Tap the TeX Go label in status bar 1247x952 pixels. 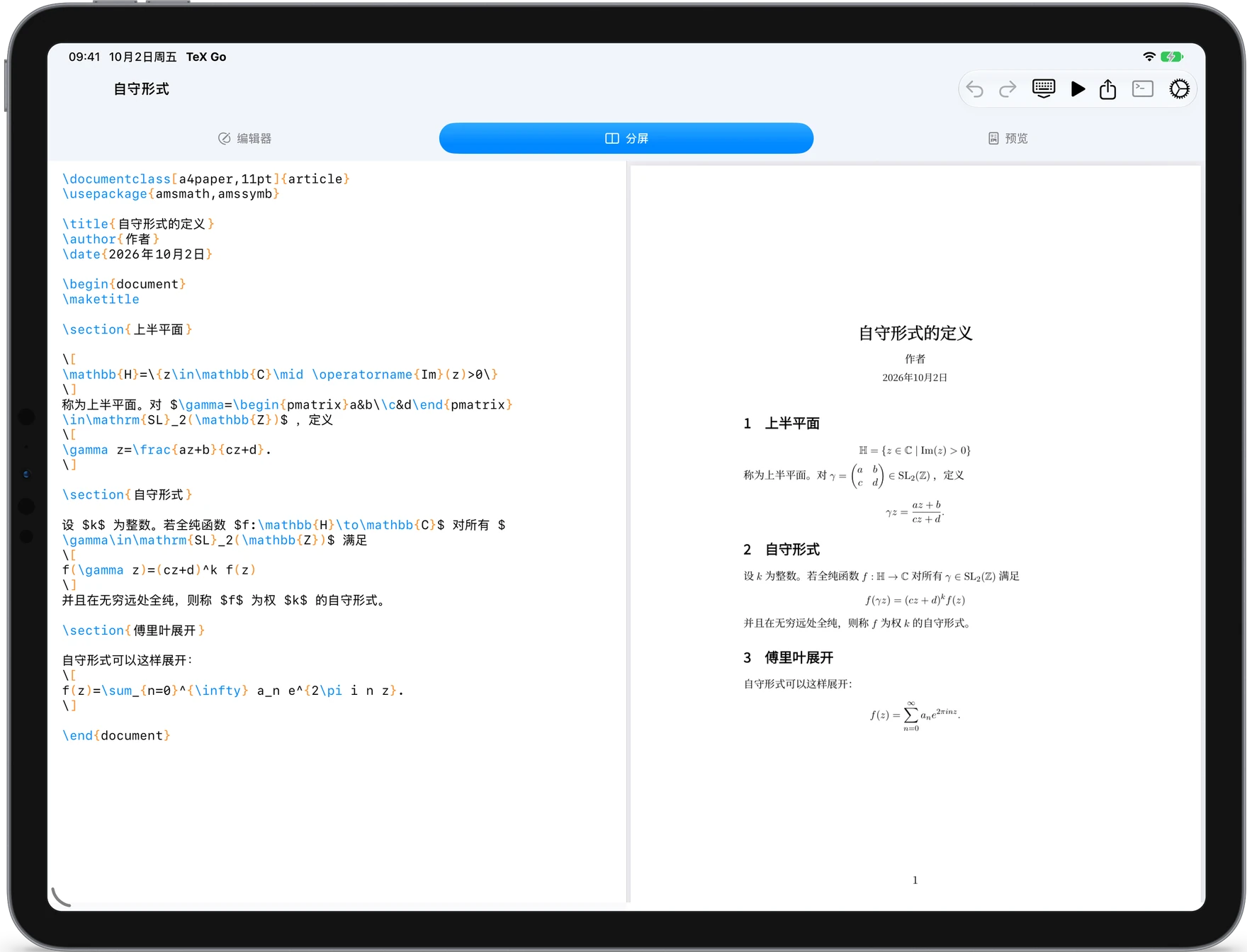point(206,57)
